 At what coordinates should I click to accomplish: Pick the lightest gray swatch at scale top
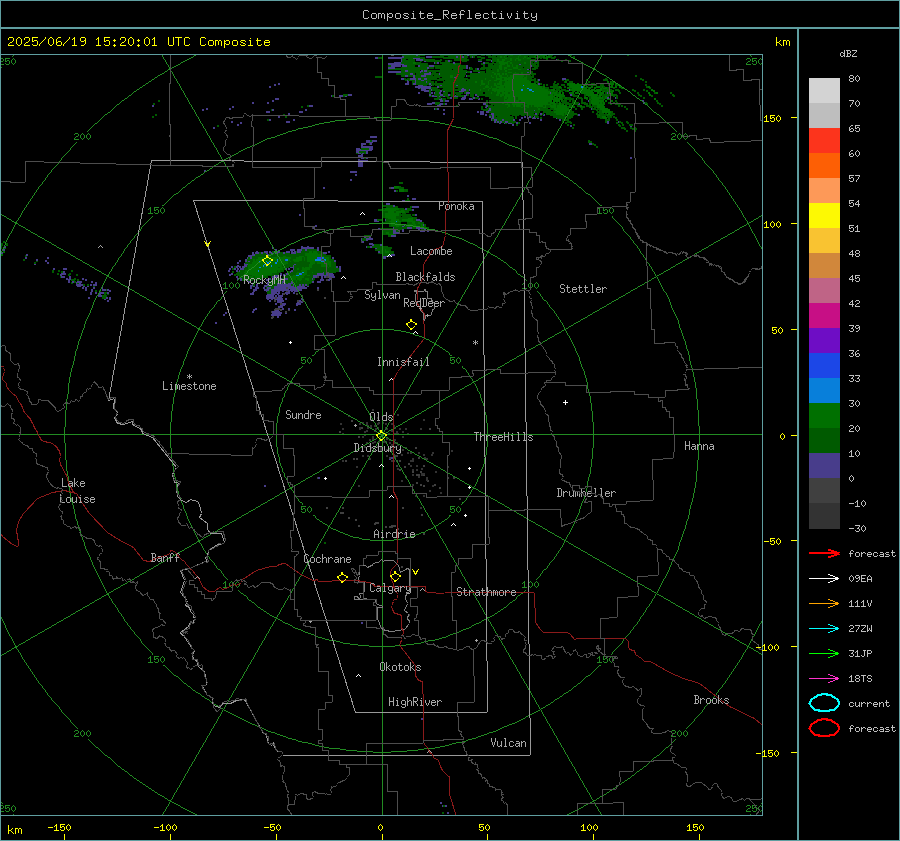coord(824,90)
